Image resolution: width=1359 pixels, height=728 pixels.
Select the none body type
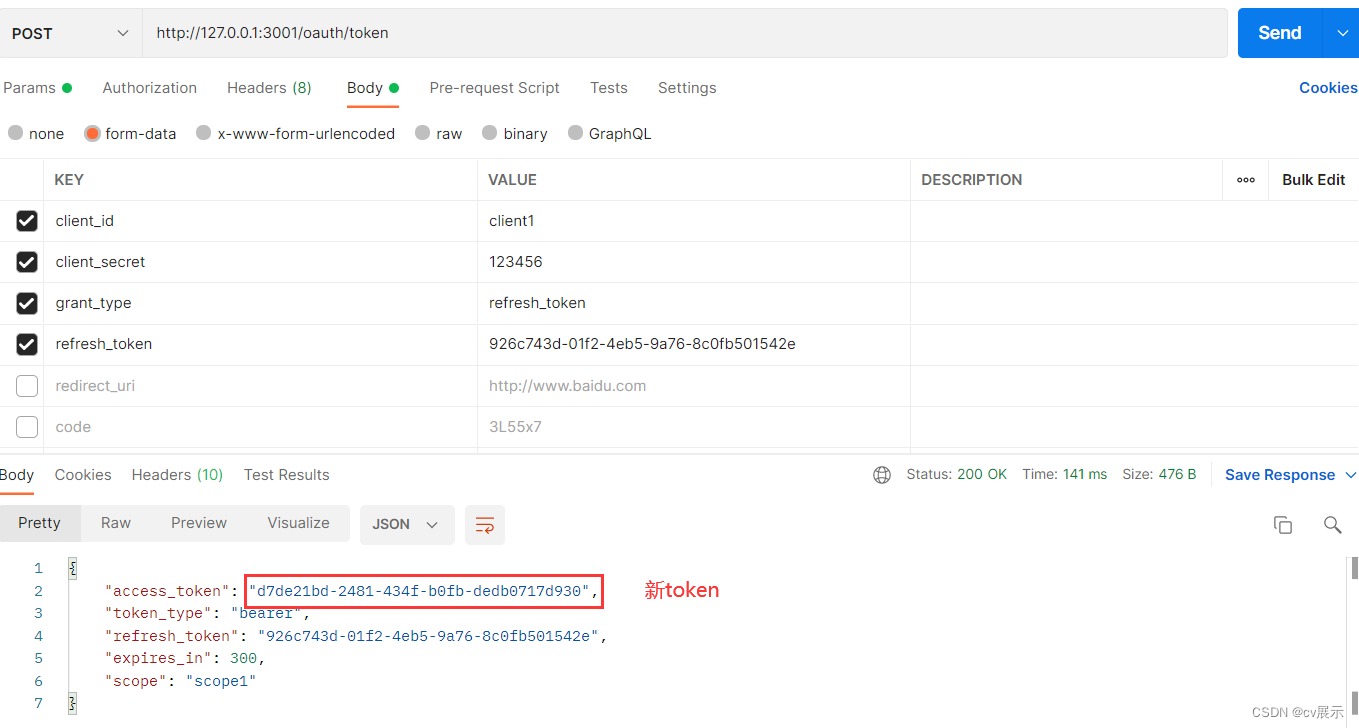click(x=15, y=133)
